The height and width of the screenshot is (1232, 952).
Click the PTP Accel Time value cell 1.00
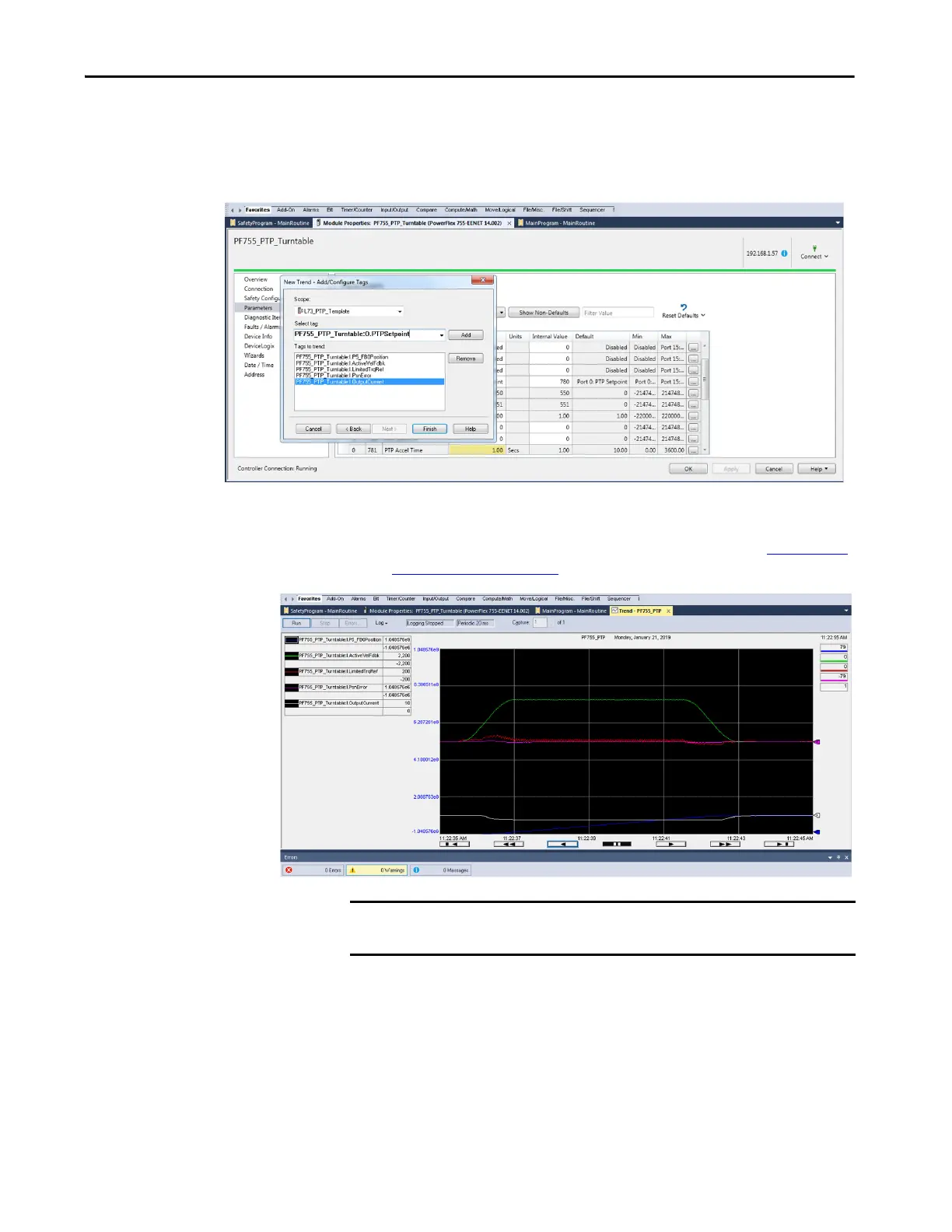pos(477,450)
